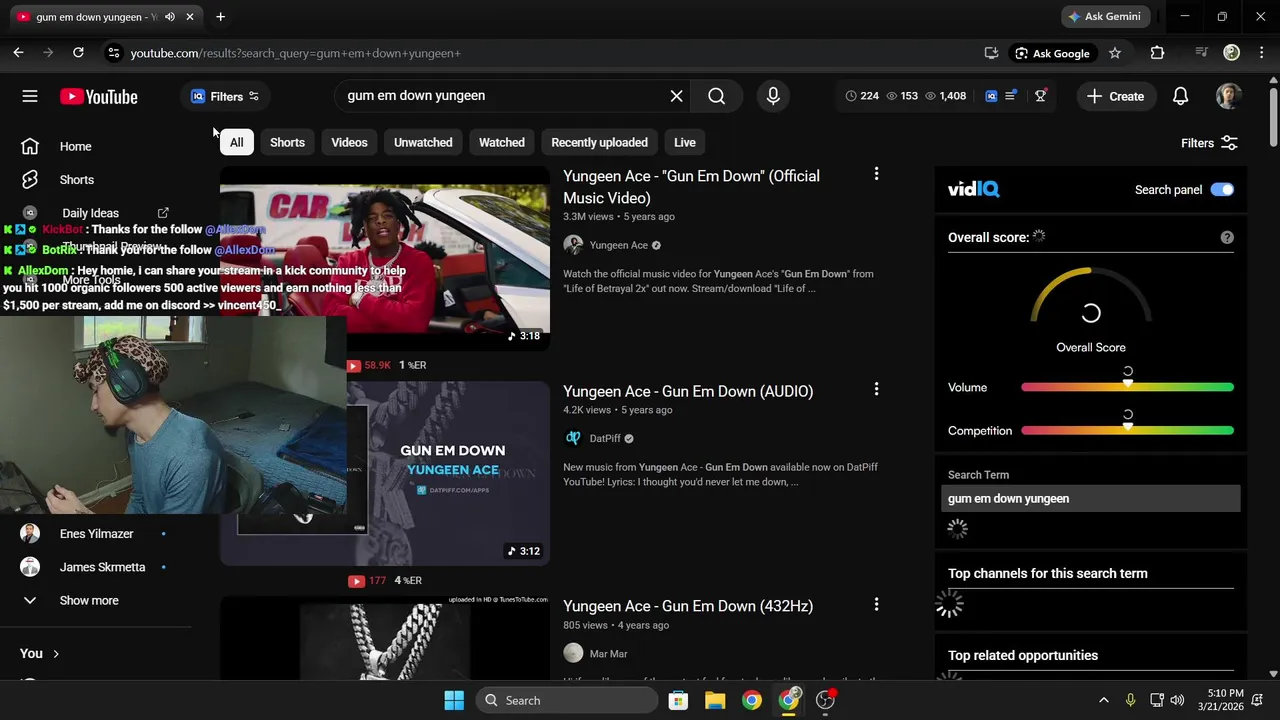Click the Overall score help question mark
This screenshot has height=720, width=1280.
[1227, 237]
